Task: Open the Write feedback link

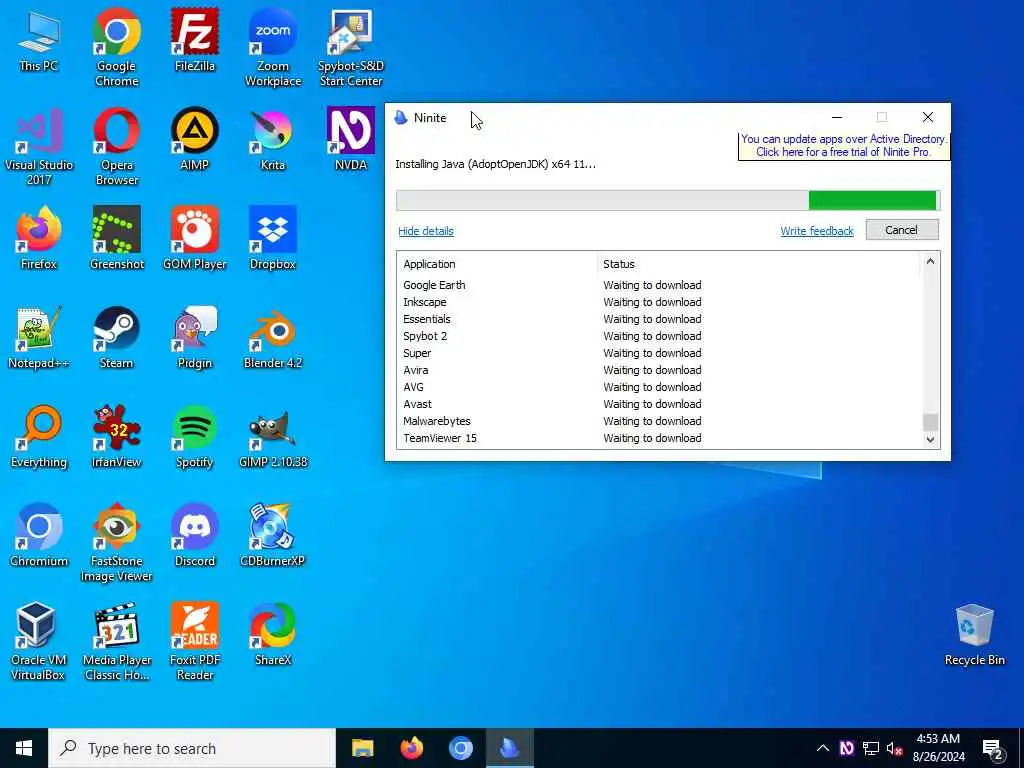Action: [817, 231]
